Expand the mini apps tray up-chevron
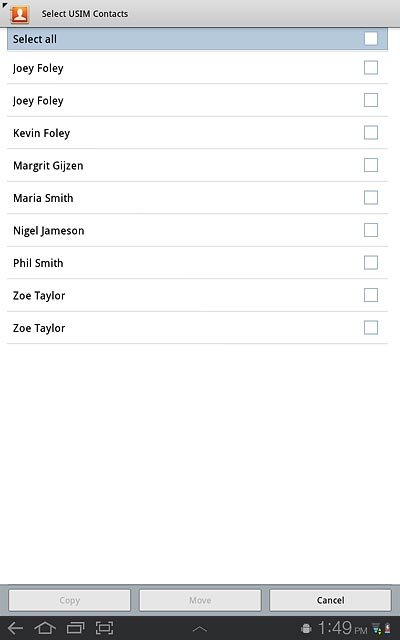This screenshot has height=640, width=400. (200, 629)
